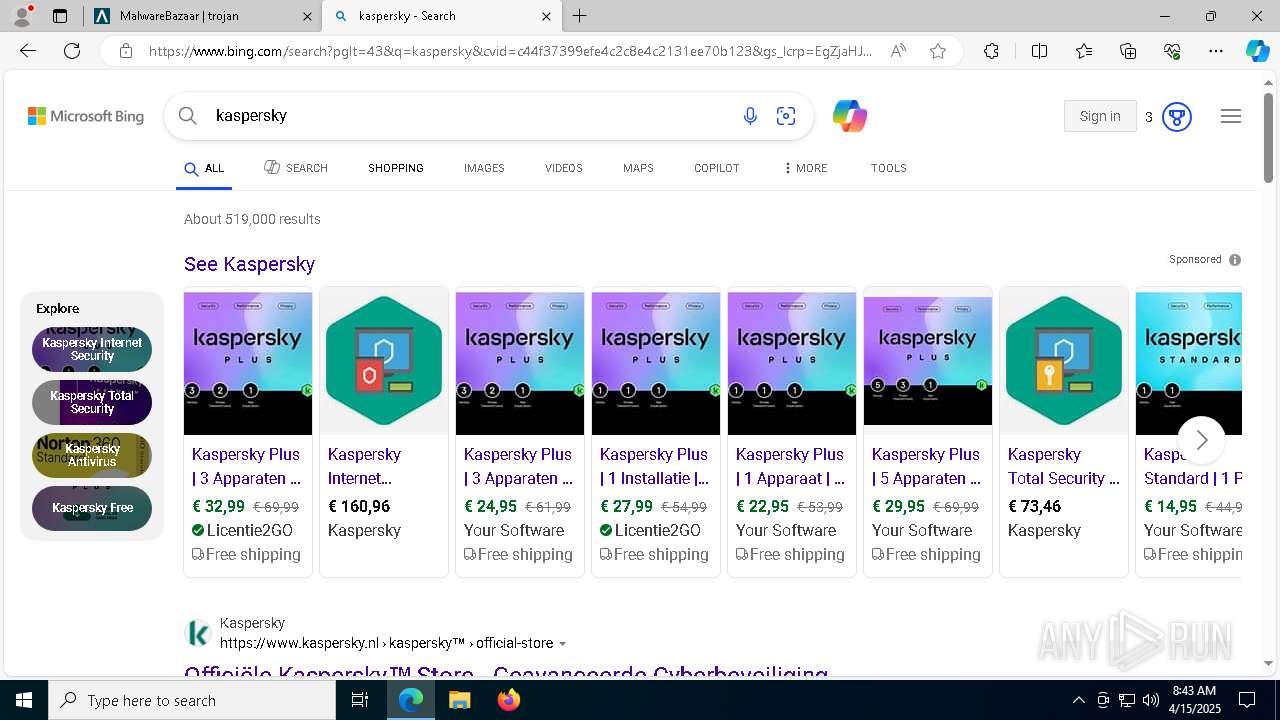Show more products with the carousel next arrow
Viewport: 1280px width, 720px height.
tap(1201, 440)
